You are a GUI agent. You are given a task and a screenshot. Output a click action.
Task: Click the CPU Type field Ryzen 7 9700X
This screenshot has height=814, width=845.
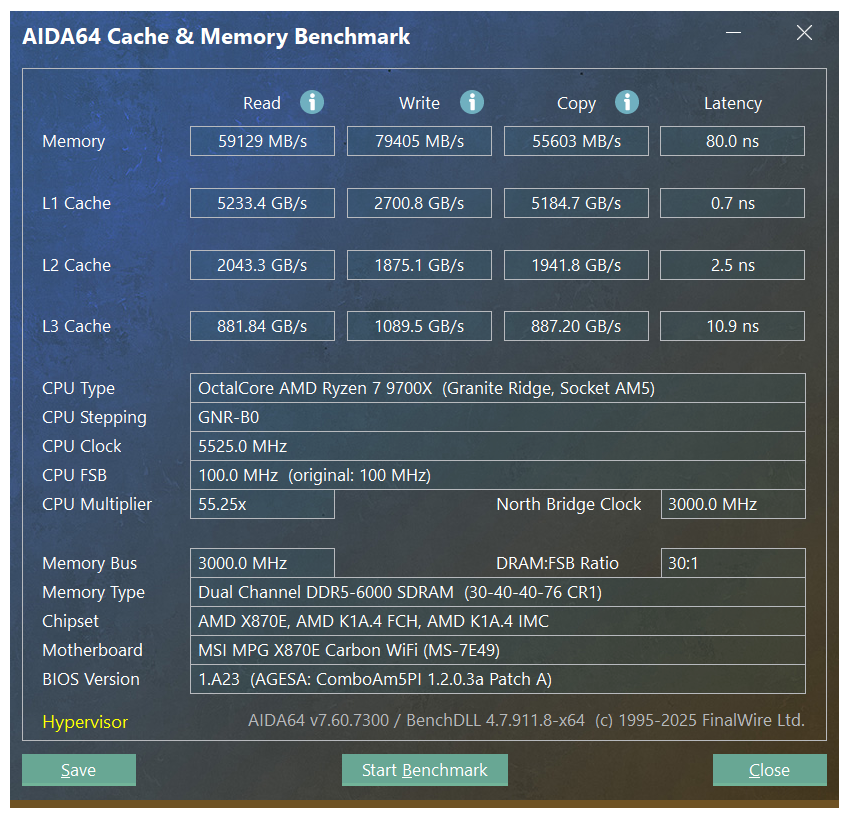(498, 388)
